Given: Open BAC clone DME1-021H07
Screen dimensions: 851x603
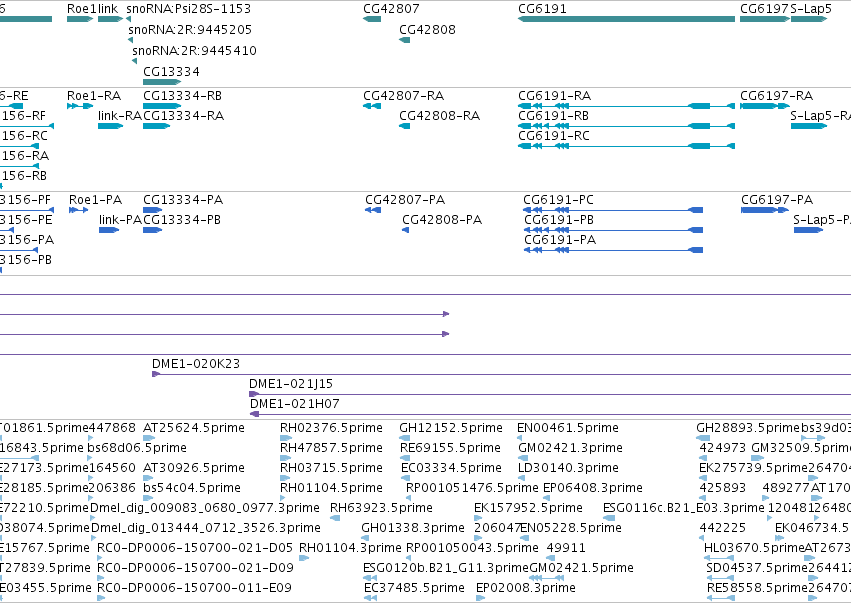Looking at the screenshot, I should click(x=295, y=404).
